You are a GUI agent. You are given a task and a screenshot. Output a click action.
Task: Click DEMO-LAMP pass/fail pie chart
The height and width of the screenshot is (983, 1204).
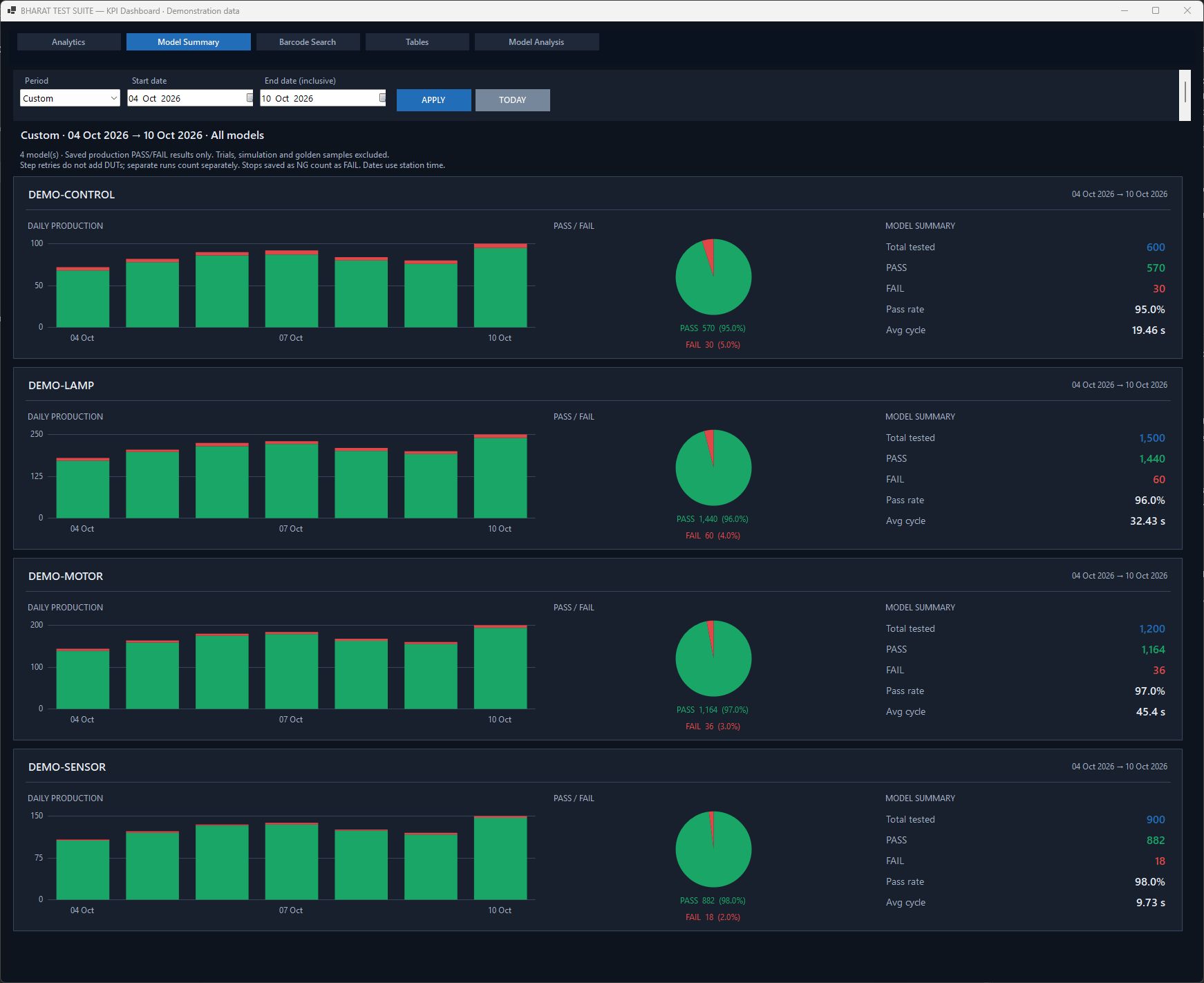(x=713, y=468)
